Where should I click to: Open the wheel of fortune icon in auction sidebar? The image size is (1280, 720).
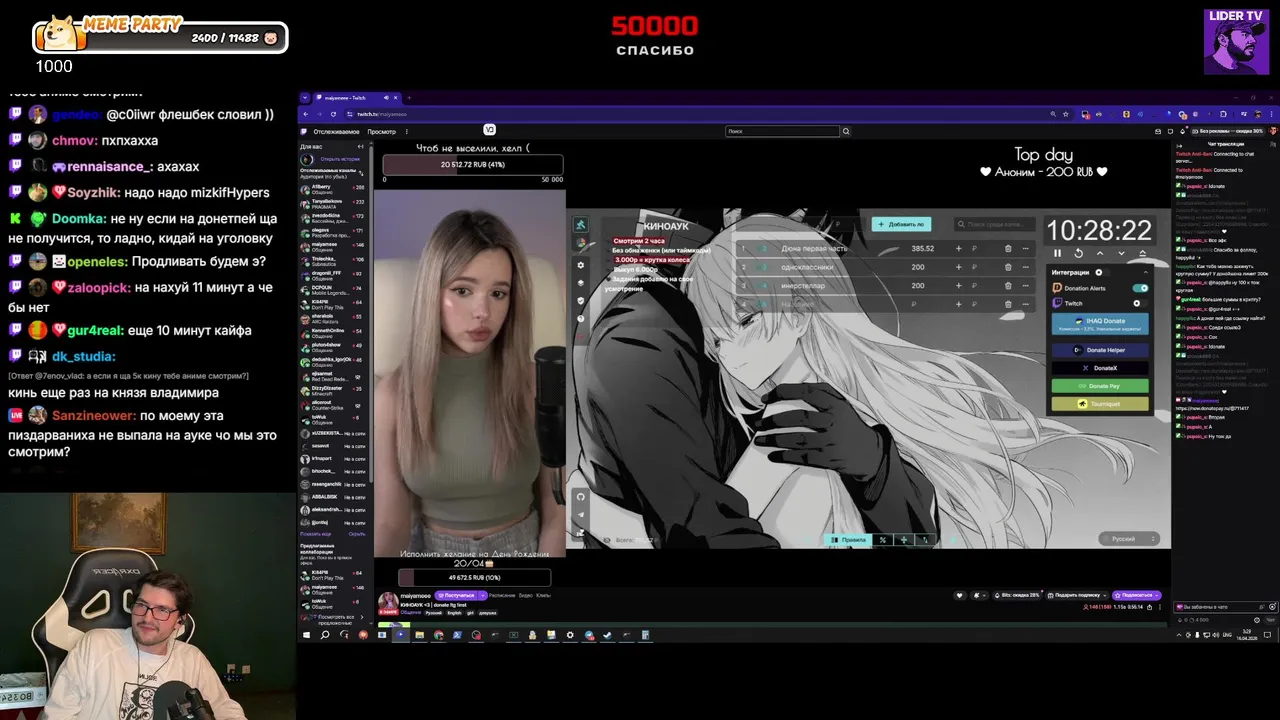point(580,244)
